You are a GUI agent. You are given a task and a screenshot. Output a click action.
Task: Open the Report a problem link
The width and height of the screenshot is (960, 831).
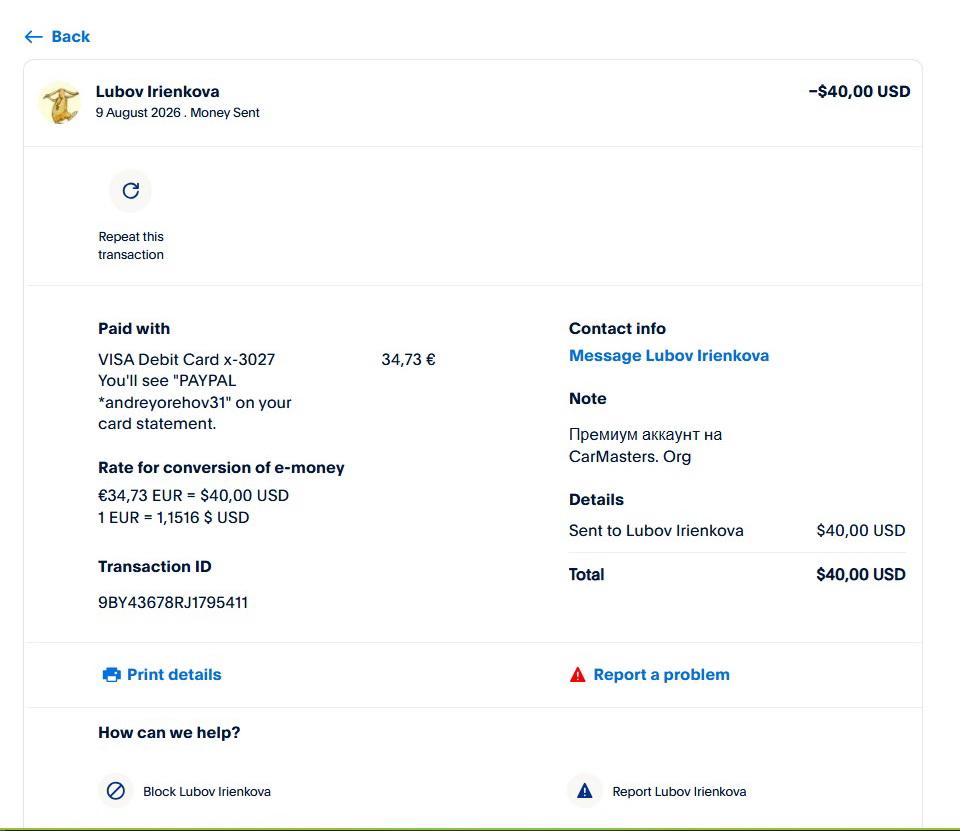click(x=661, y=674)
